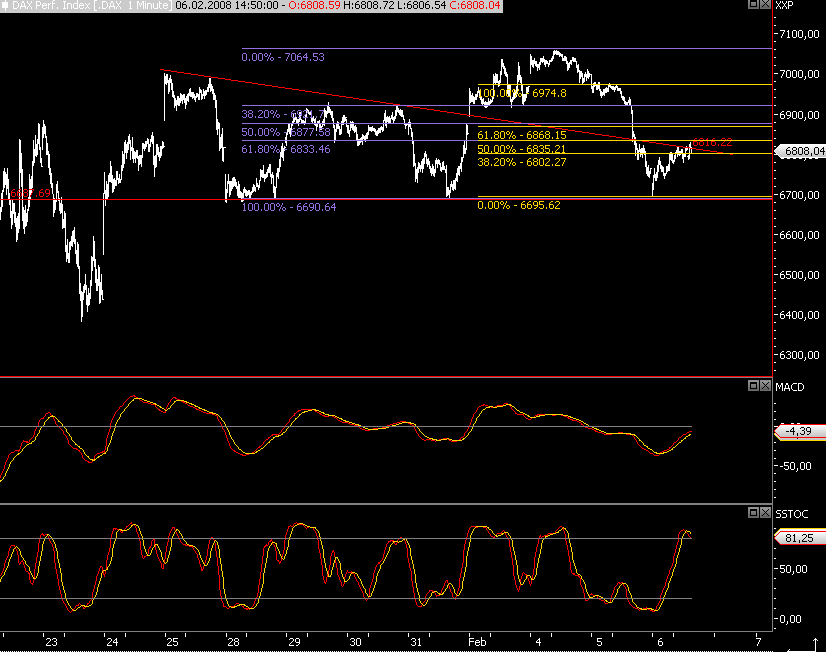Screen dimensions: 826x652
Task: Select the yellow '0.00% - 6695.62' Fibonacci label
Action: (519, 205)
